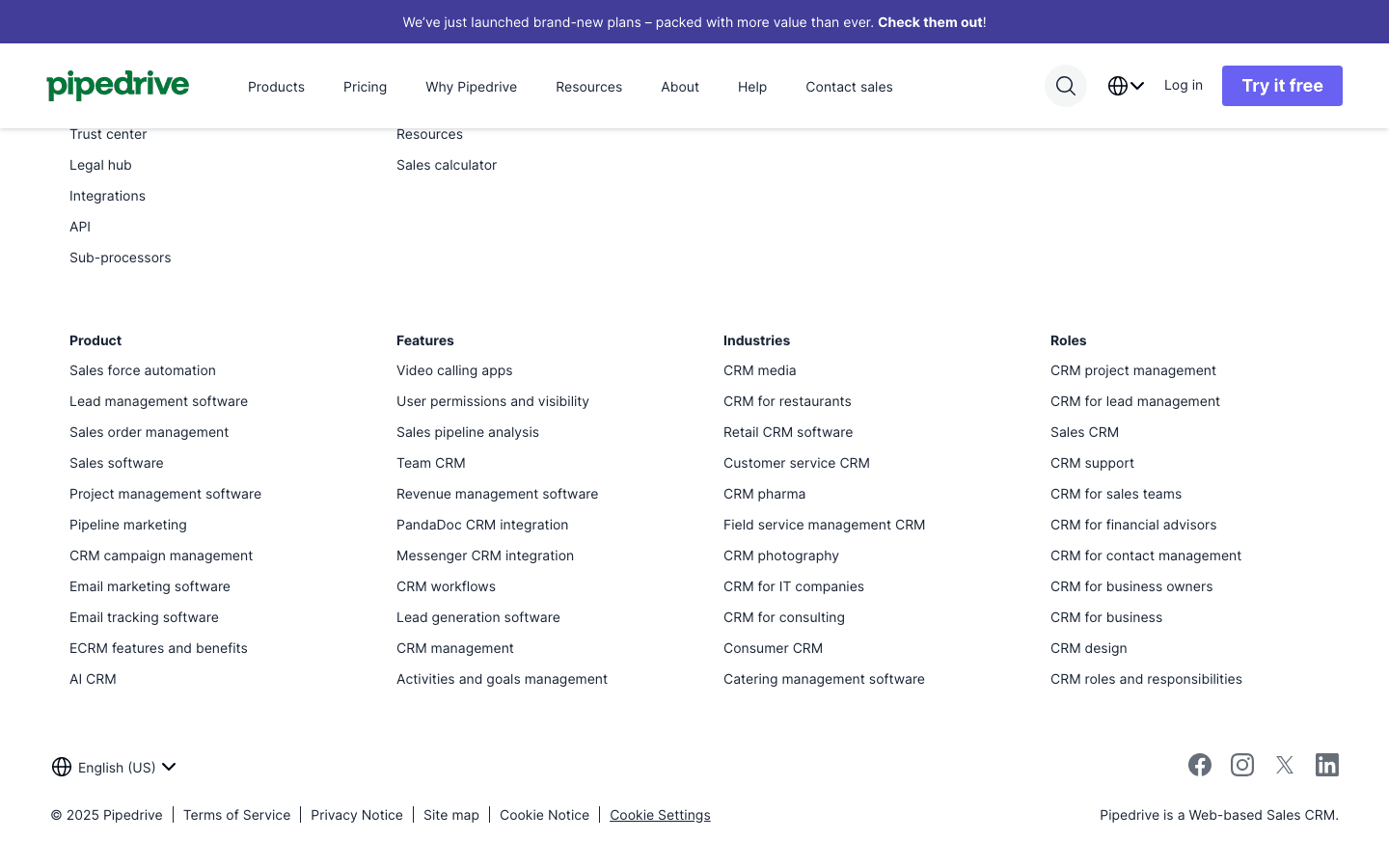This screenshot has height=868, width=1389.
Task: Visit Pipedrive's Facebook page icon
Action: pos(1200,765)
